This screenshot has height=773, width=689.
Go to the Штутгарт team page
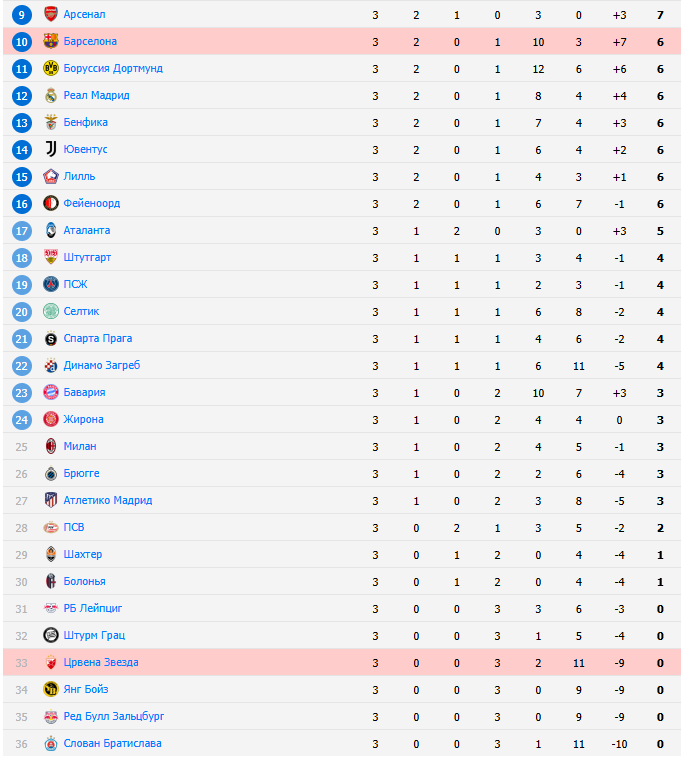point(87,257)
